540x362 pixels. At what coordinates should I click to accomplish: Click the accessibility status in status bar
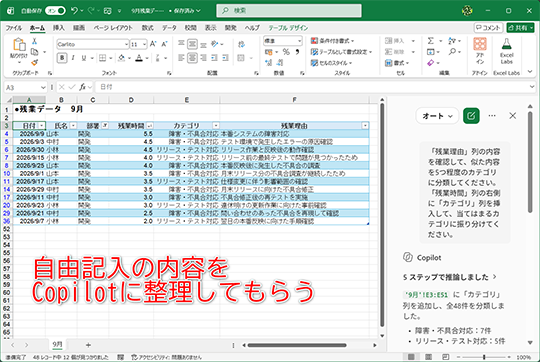(166, 358)
